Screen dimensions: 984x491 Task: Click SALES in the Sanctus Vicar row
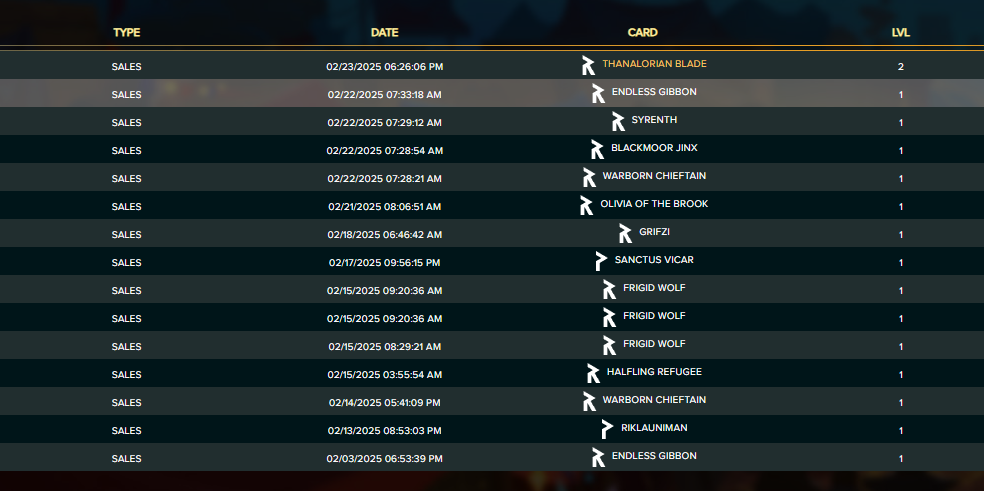point(126,263)
